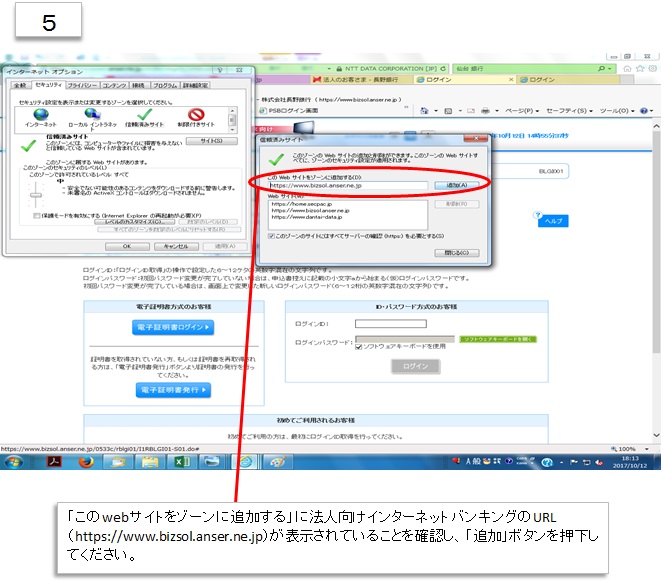Viewport: 661px width, 583px height.
Task: Select https://home.secpac.jp in website list
Action: pyautogui.click(x=301, y=204)
